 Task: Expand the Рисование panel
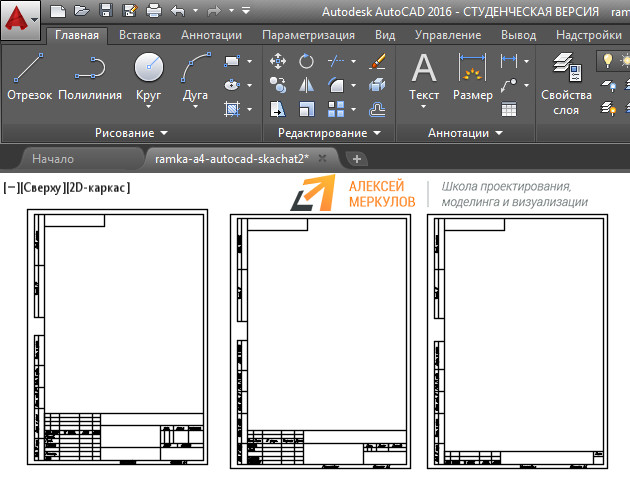tap(131, 133)
